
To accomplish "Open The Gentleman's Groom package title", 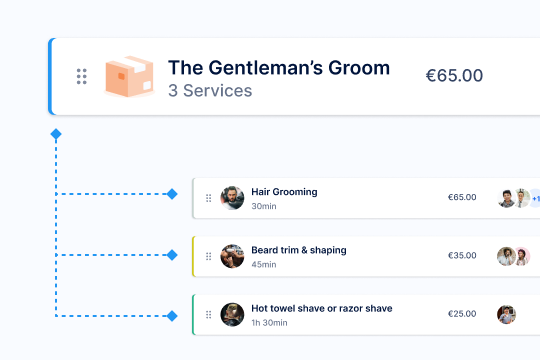I will [279, 68].
